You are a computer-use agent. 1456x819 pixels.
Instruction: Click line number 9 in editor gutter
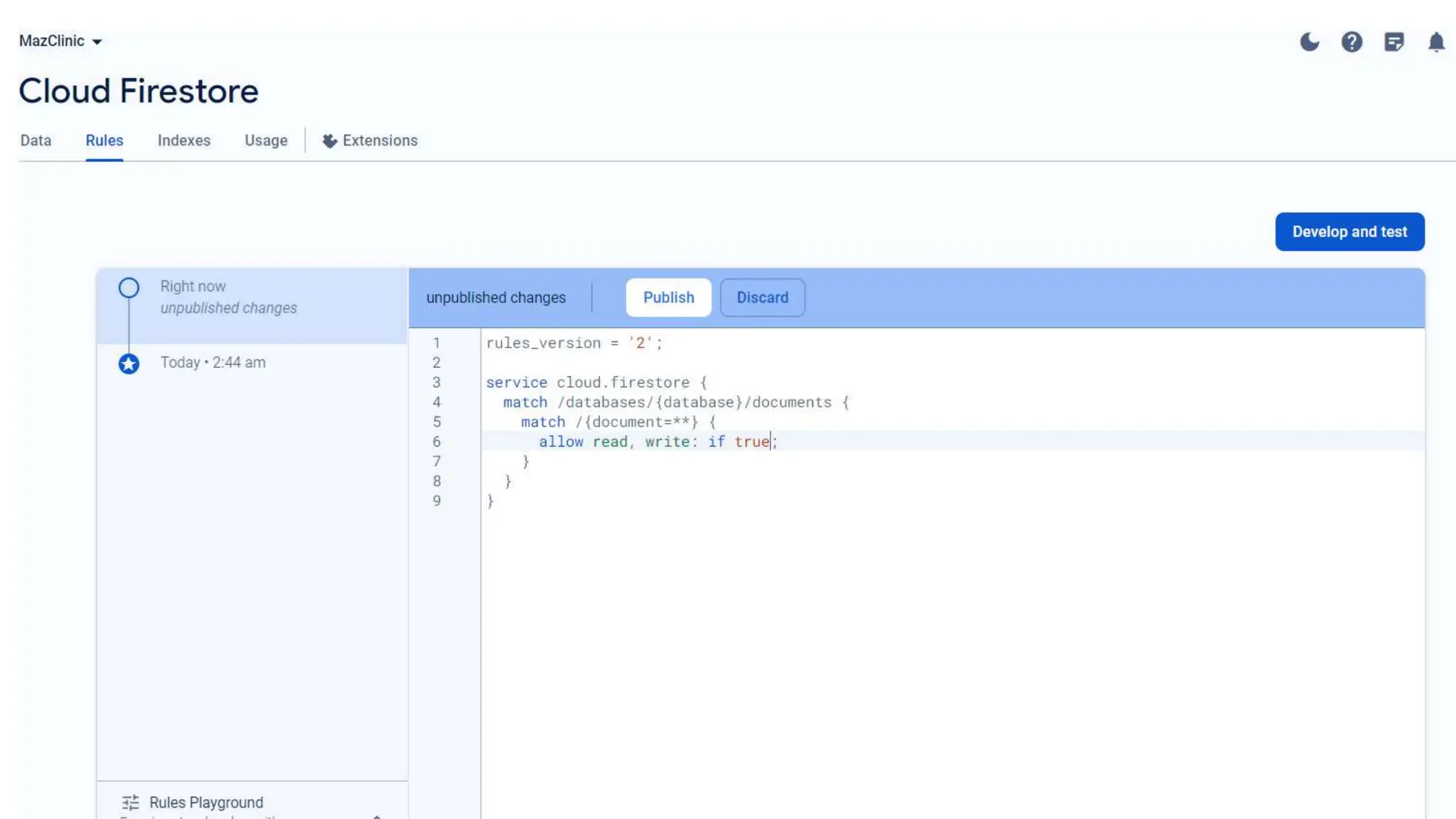[x=437, y=501]
